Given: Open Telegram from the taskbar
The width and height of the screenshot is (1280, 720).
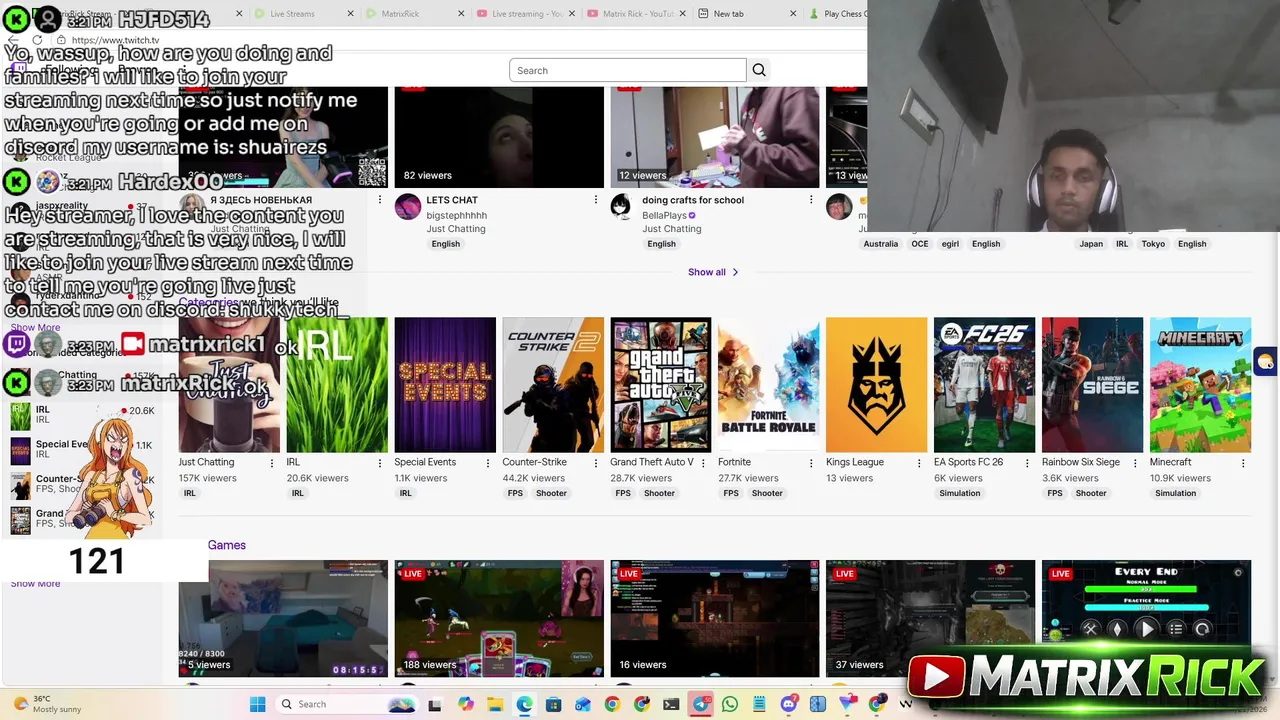Looking at the screenshot, I should (x=701, y=704).
